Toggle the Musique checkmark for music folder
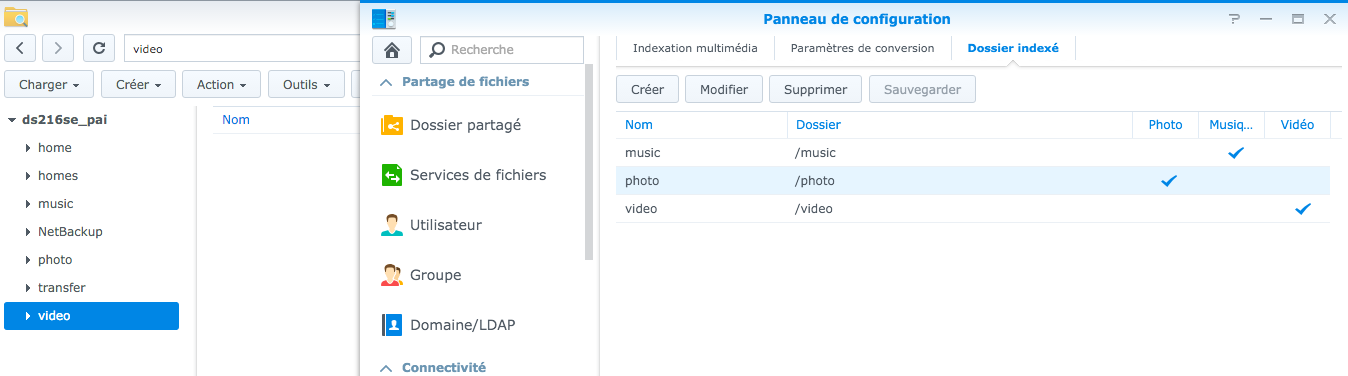The width and height of the screenshot is (1348, 376). (x=1236, y=153)
